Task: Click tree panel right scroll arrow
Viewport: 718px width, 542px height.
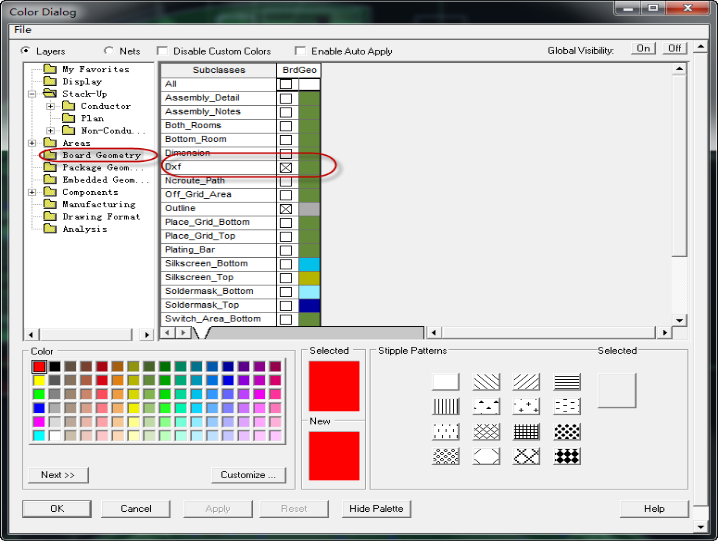Action: tap(147, 335)
